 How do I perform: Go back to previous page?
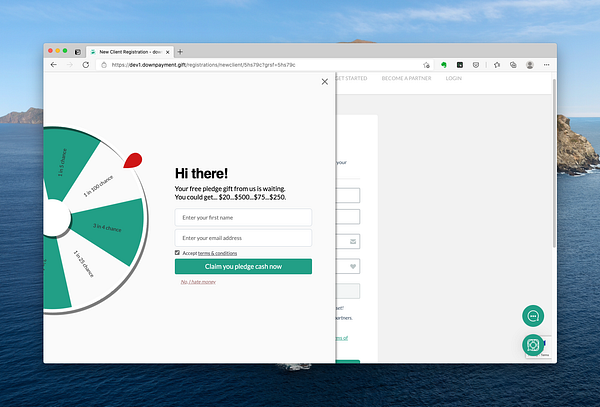(x=54, y=65)
